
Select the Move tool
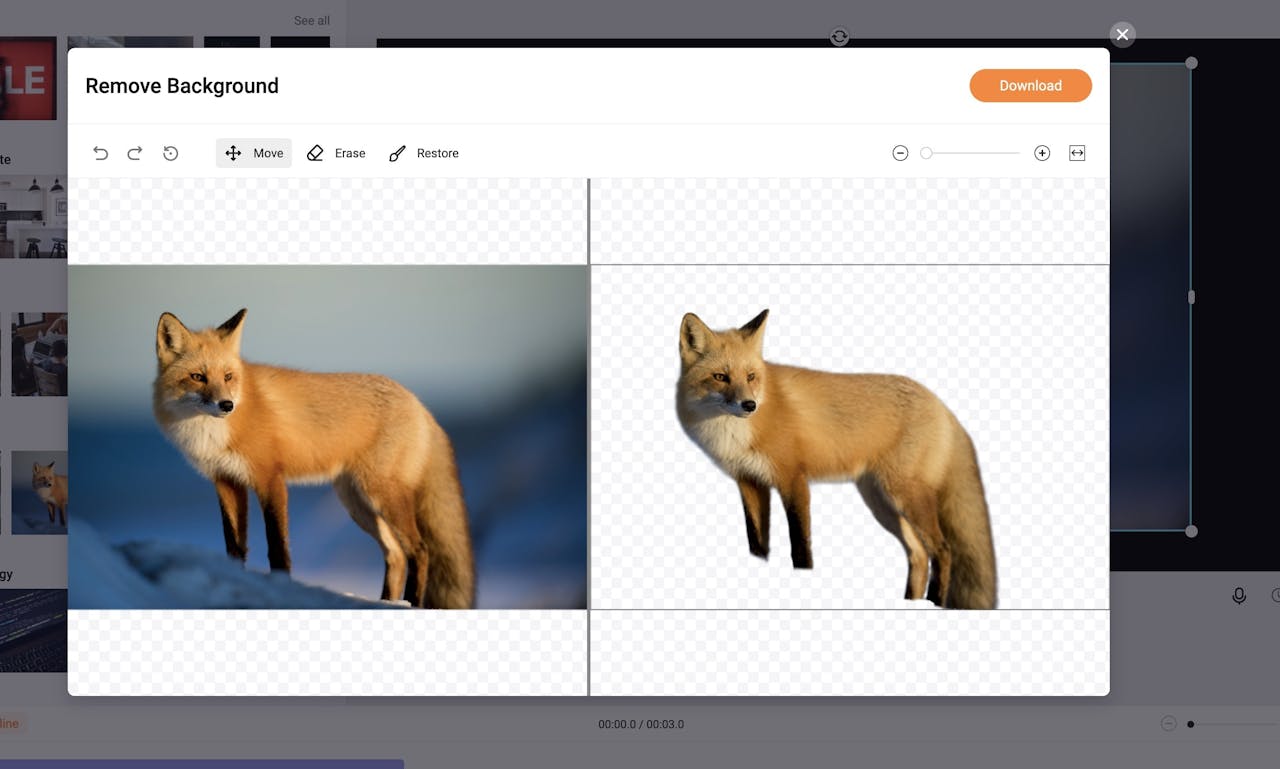(254, 153)
